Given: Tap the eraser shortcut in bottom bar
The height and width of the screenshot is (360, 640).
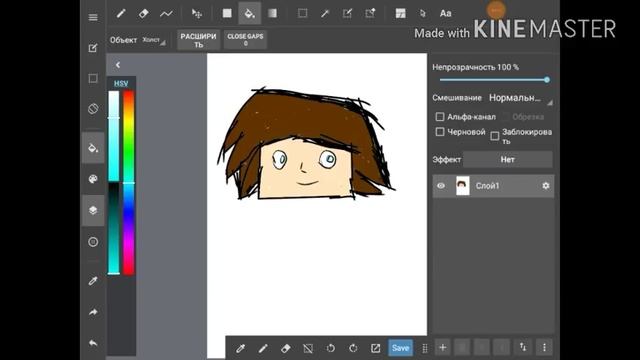Looking at the screenshot, I should coord(285,348).
